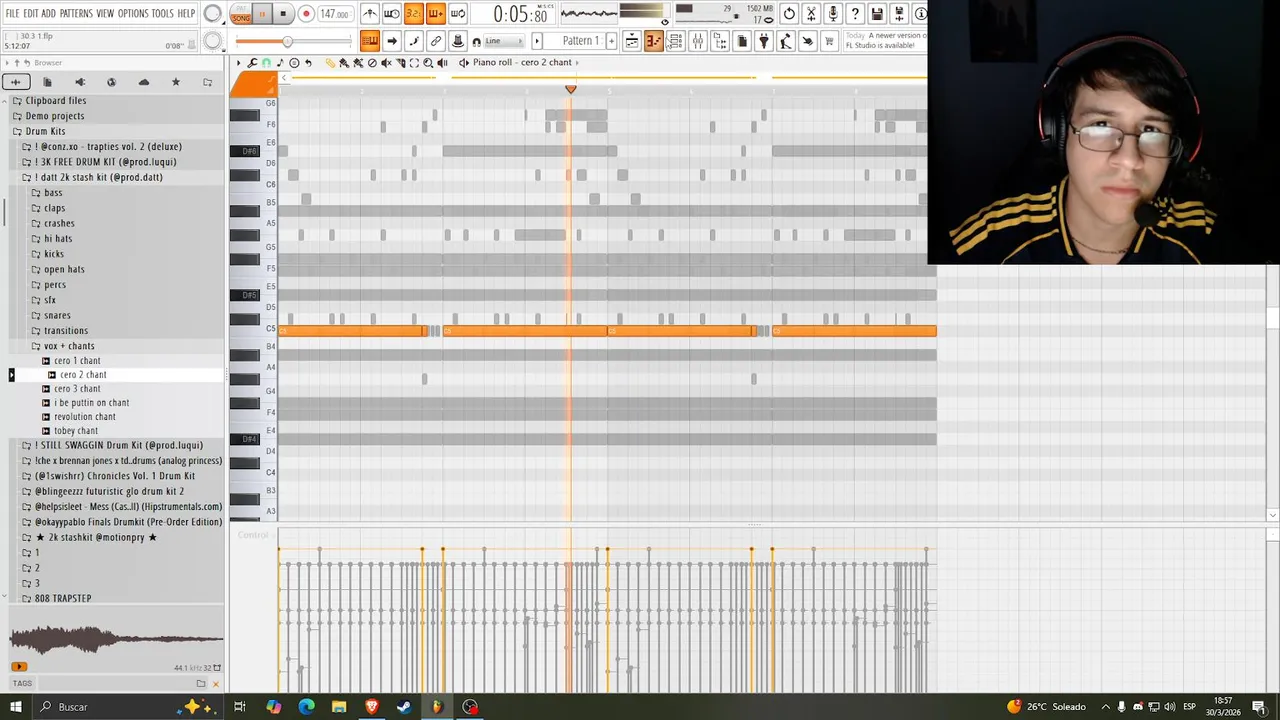Viewport: 1280px width, 720px height.
Task: Toggle loop recording button
Action: coord(457,14)
